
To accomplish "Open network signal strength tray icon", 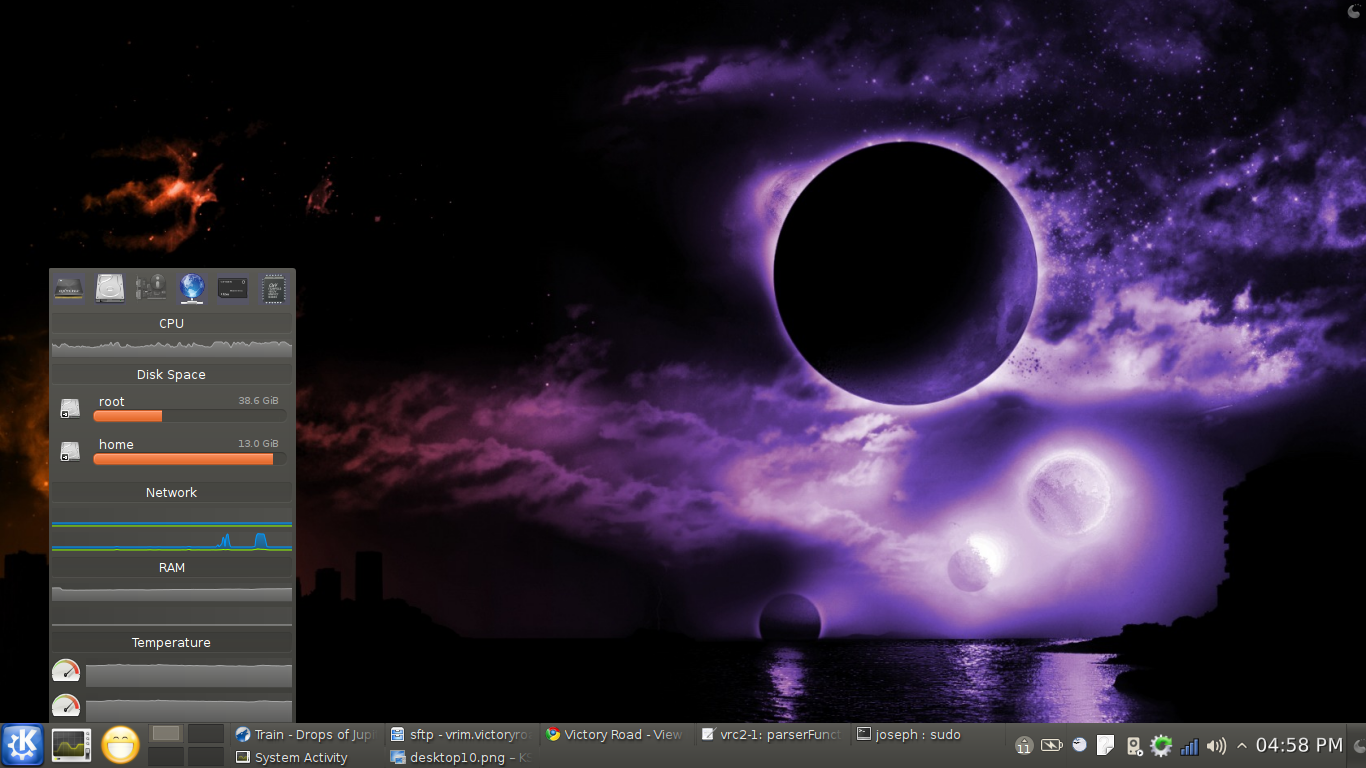I will [x=1189, y=746].
